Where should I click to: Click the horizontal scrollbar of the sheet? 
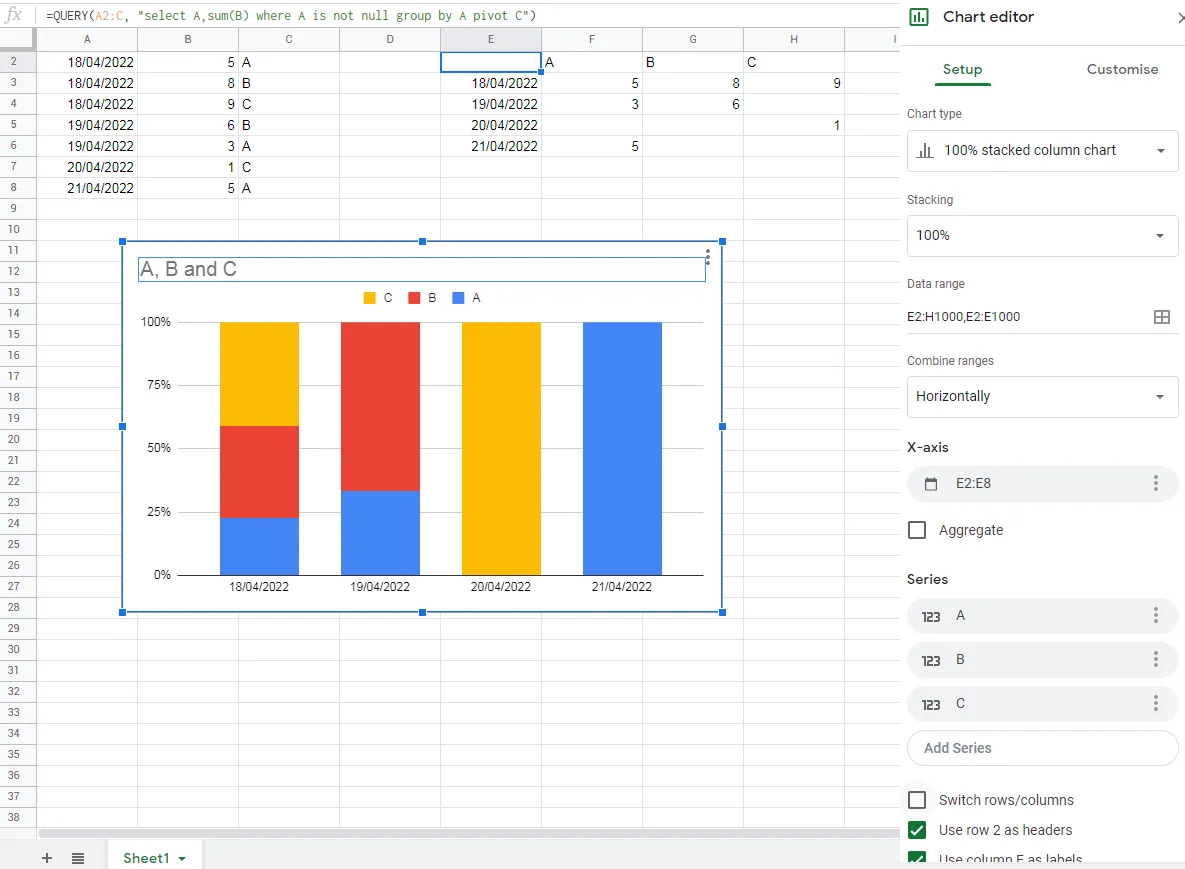click(469, 833)
